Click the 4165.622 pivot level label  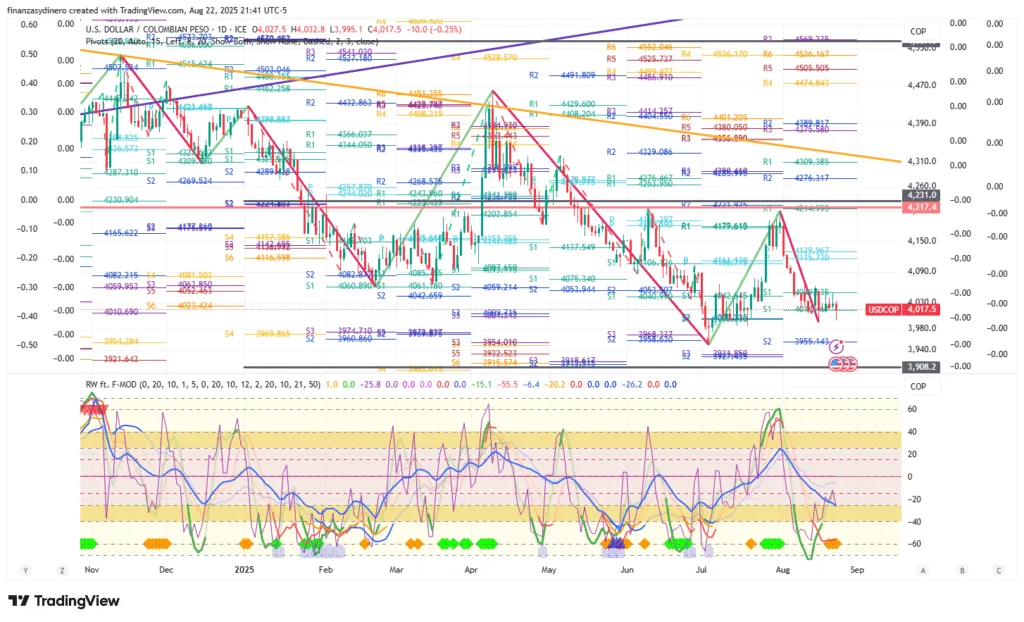121,233
